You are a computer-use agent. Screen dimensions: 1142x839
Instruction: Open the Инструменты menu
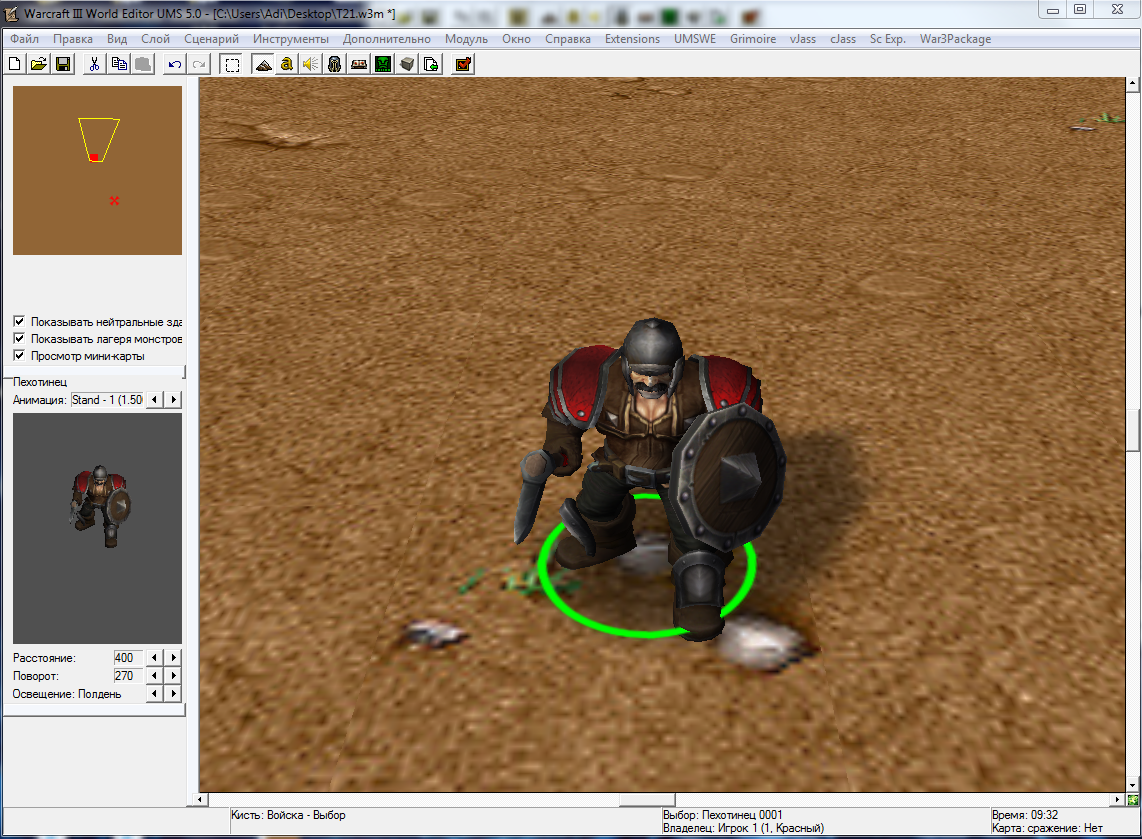pos(291,39)
